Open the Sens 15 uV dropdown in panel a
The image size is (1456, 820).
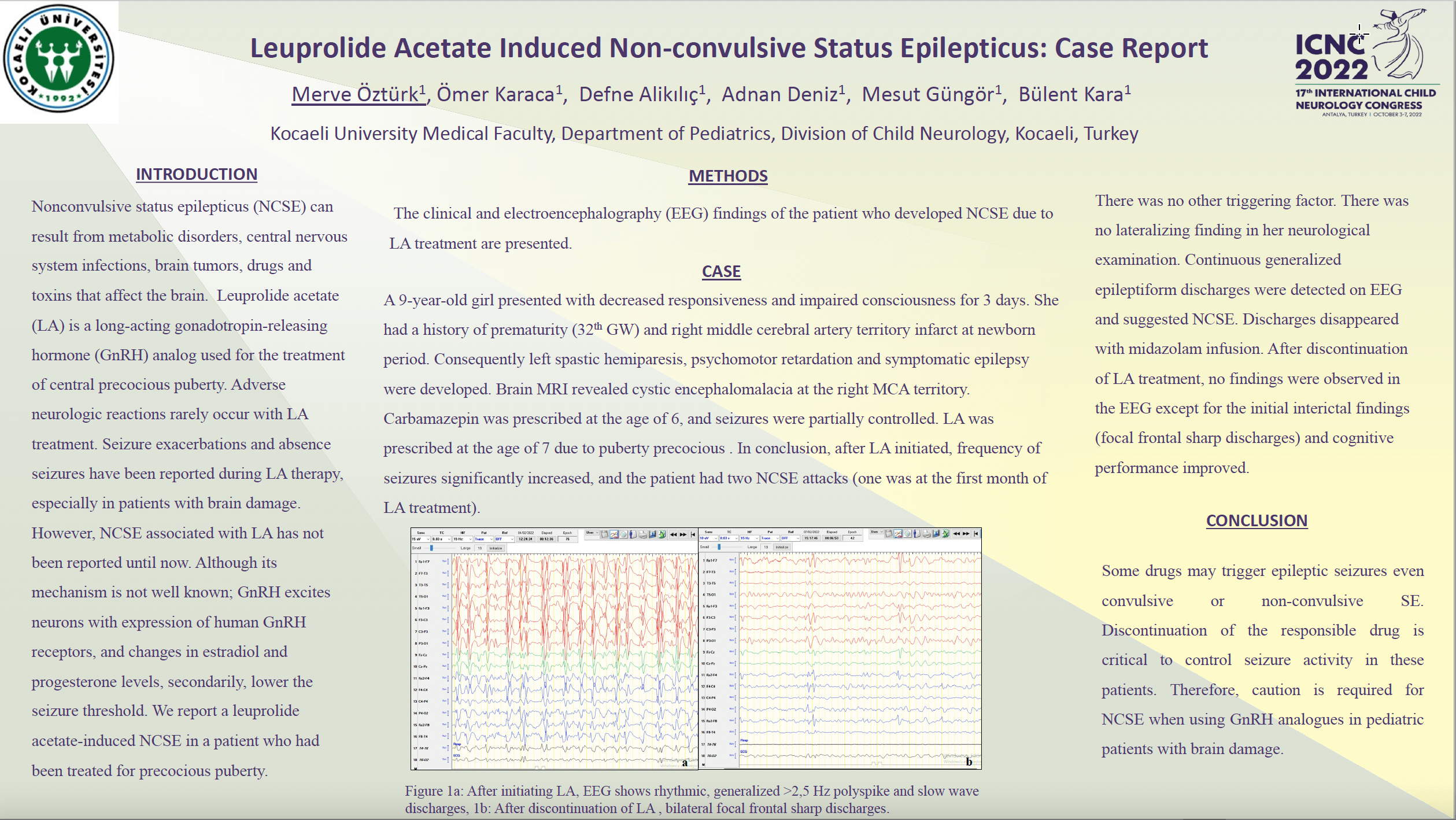pyautogui.click(x=420, y=539)
